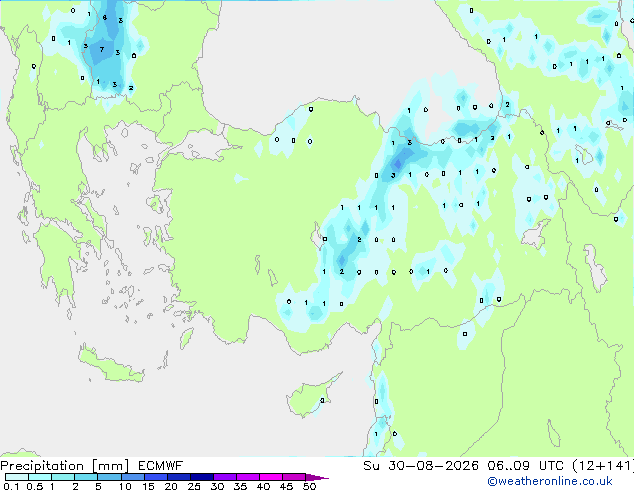Viewport: 634px width, 490px height.
Task: Click the (12+141) forecast offset text
Action: (603, 466)
